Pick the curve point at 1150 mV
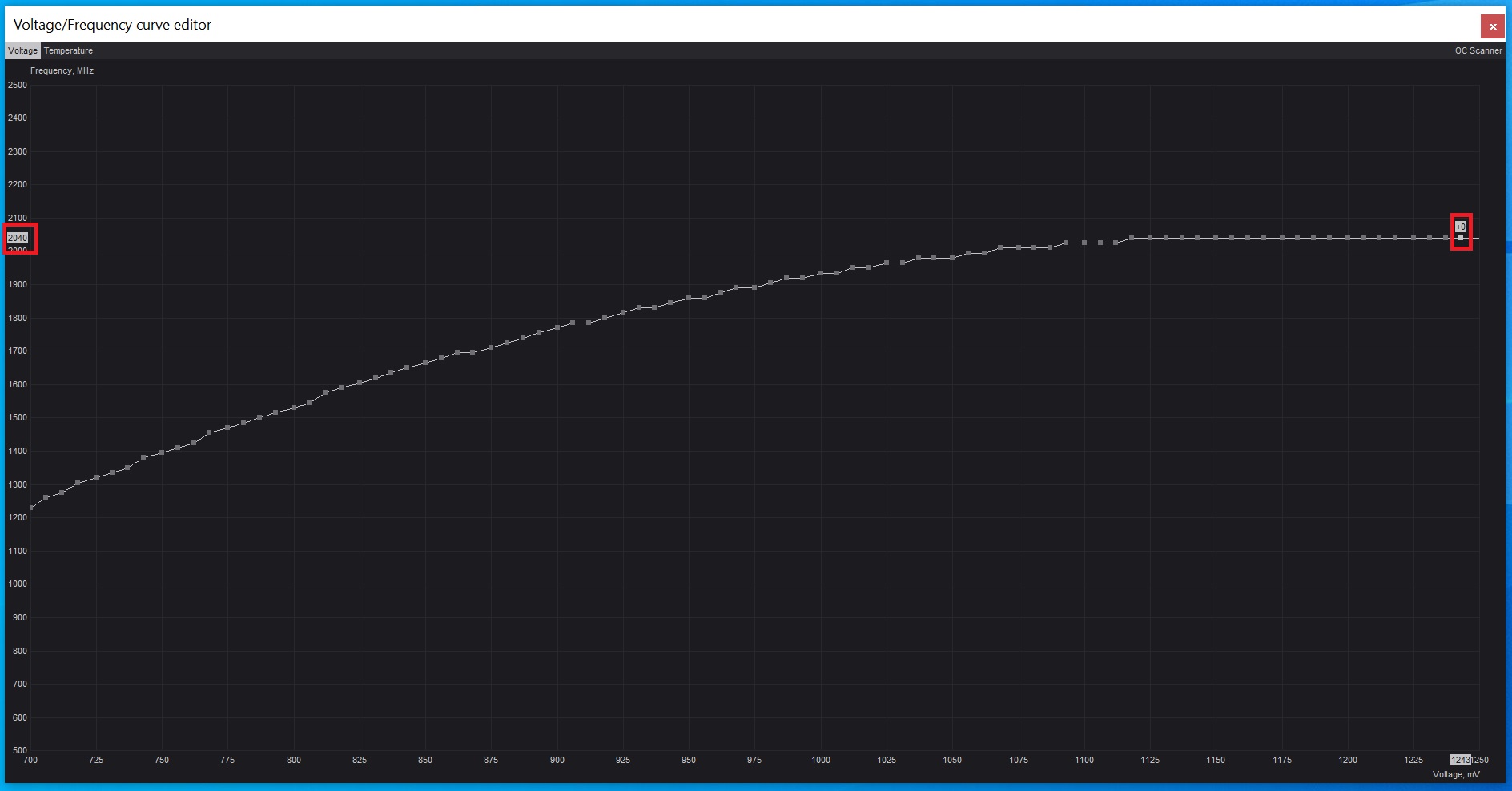The image size is (1512, 791). point(1216,238)
